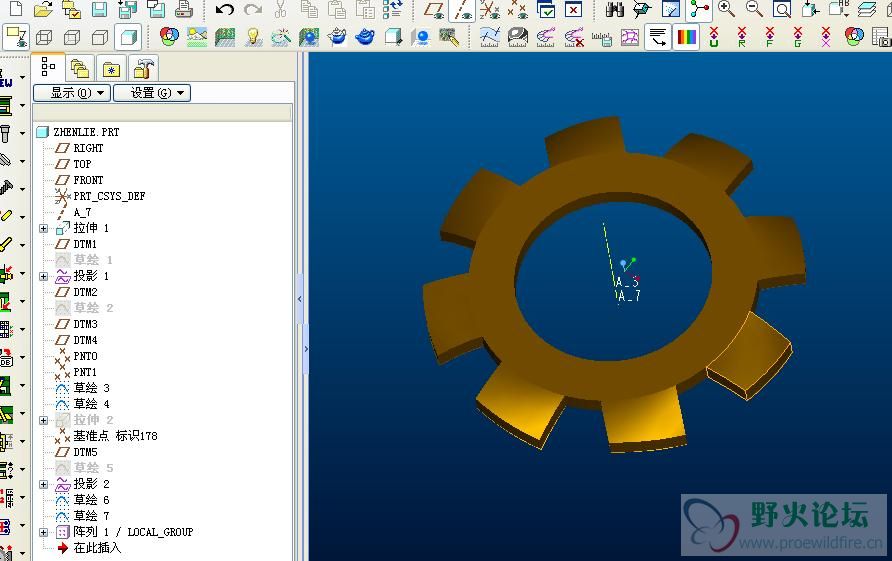Expand the 拉伸 2 feature node

coord(43,420)
